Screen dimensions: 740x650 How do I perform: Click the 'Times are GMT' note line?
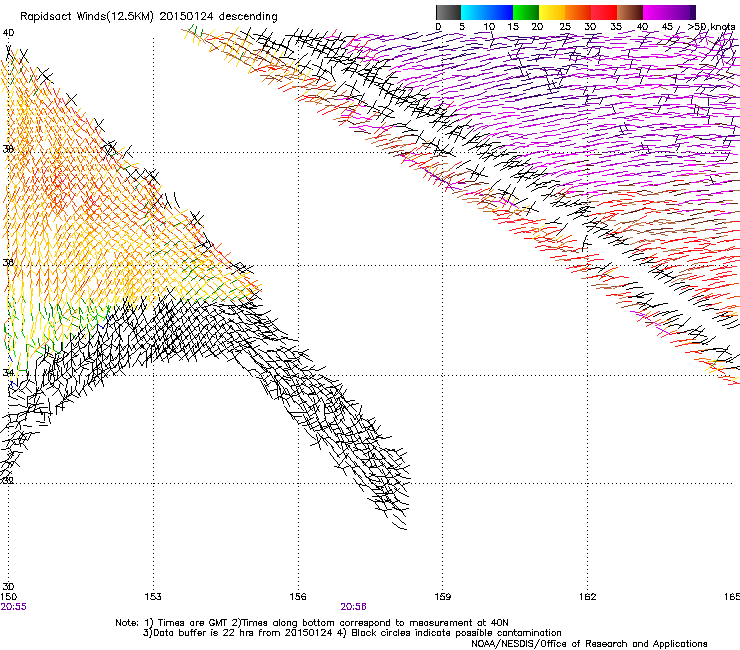(312, 623)
